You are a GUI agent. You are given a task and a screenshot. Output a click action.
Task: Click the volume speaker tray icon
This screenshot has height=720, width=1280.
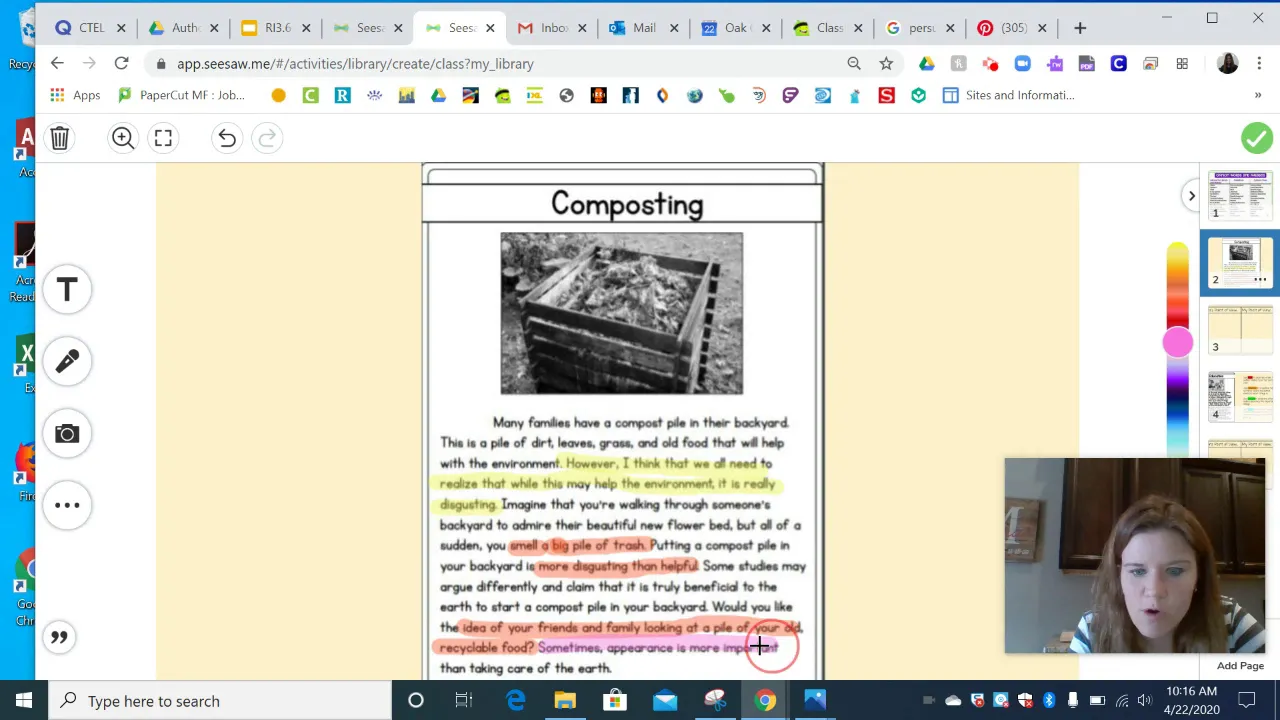[1144, 701]
